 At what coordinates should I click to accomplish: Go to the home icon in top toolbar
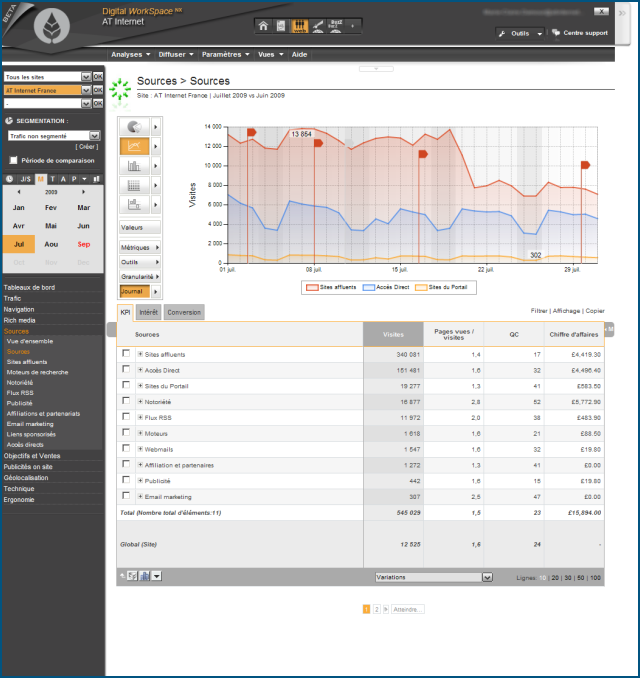tap(263, 26)
